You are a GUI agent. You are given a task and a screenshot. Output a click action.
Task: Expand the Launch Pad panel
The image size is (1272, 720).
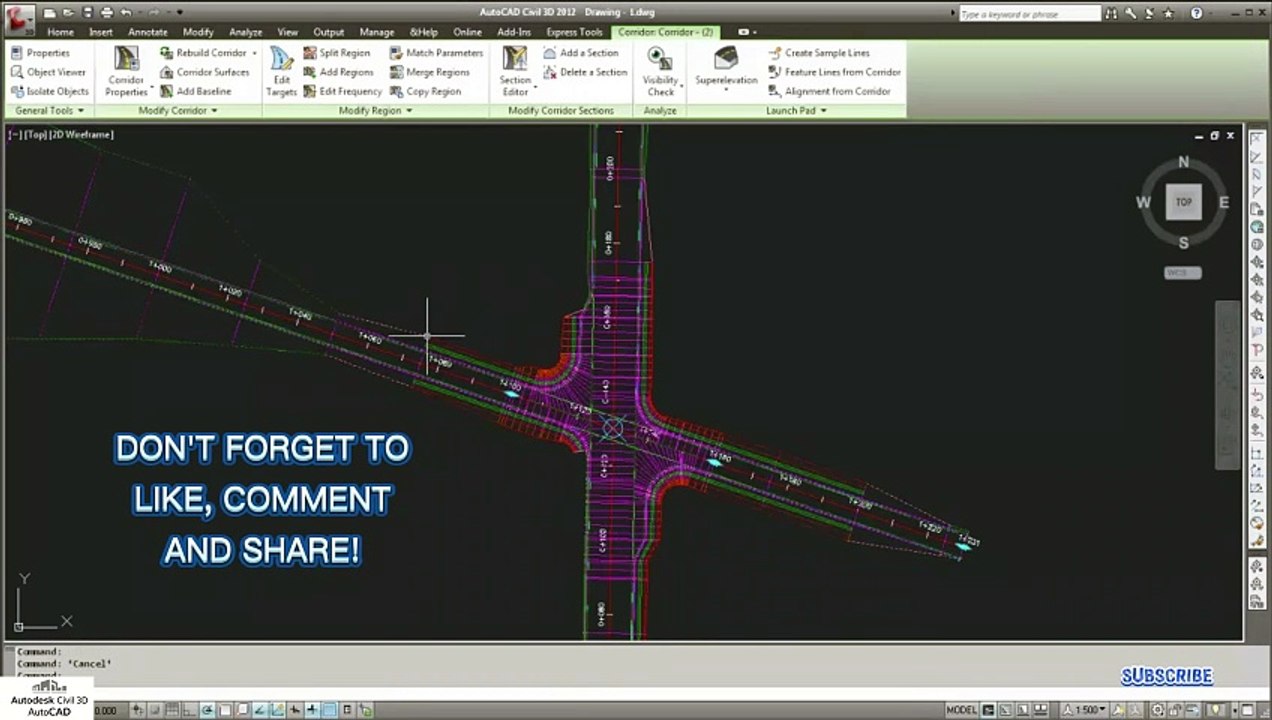[796, 111]
